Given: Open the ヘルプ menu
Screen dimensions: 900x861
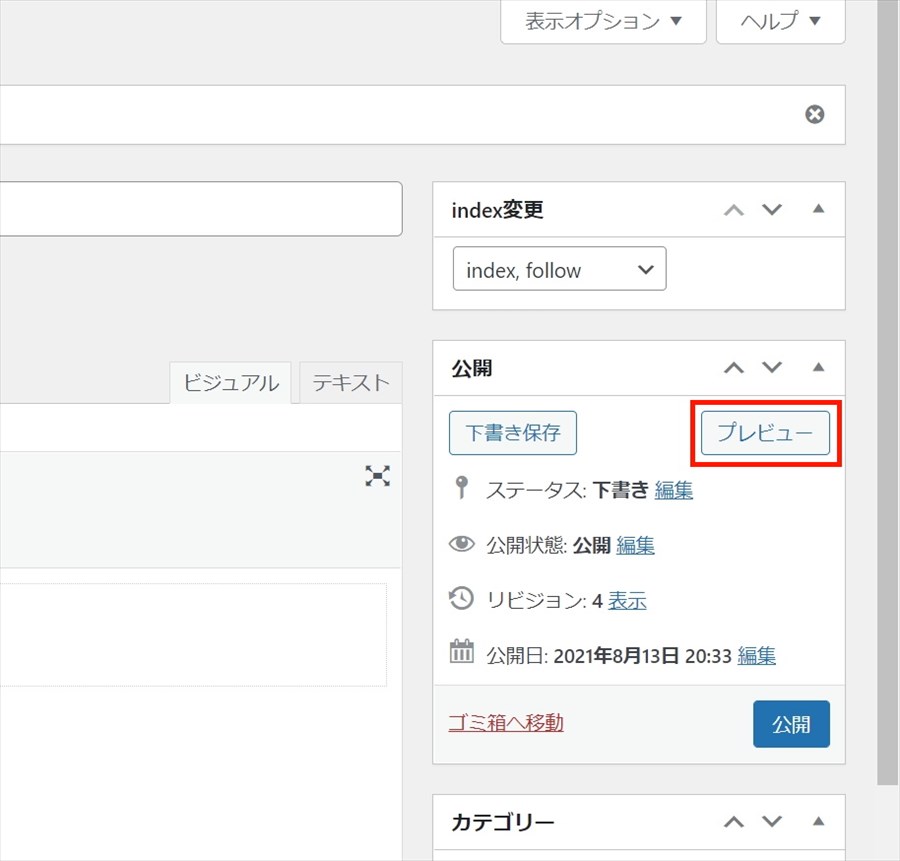Looking at the screenshot, I should [x=780, y=21].
